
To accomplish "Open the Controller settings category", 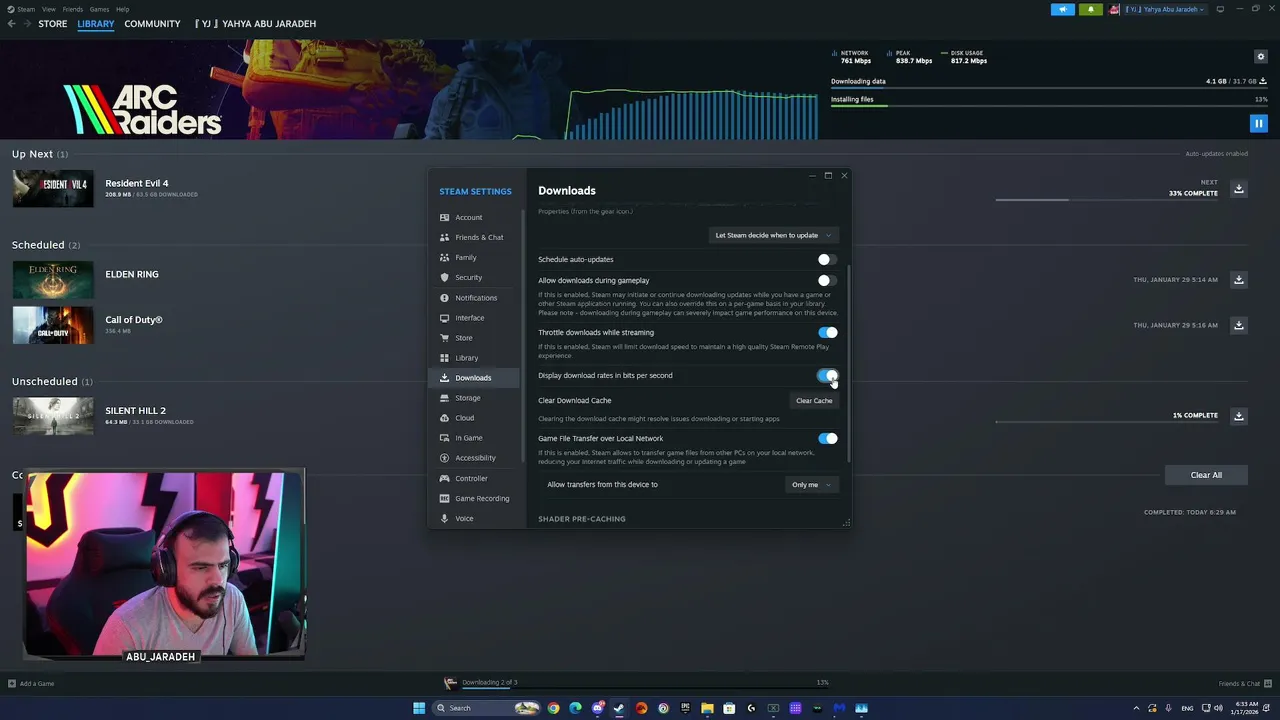I will 475,478.
